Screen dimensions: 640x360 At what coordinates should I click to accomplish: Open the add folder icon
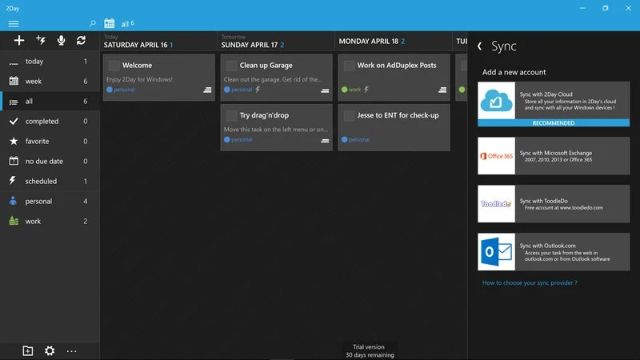tap(28, 351)
